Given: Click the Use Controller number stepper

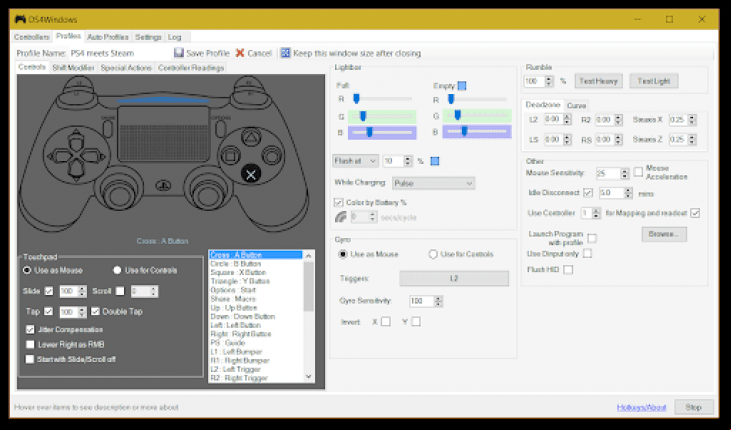Looking at the screenshot, I should coord(596,213).
